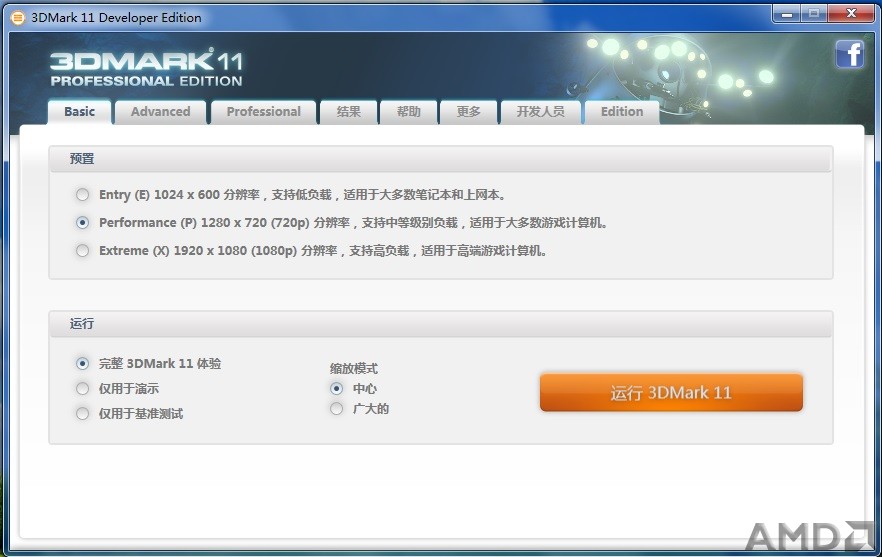
Task: Open the 开发人员 tab
Action: coord(541,112)
